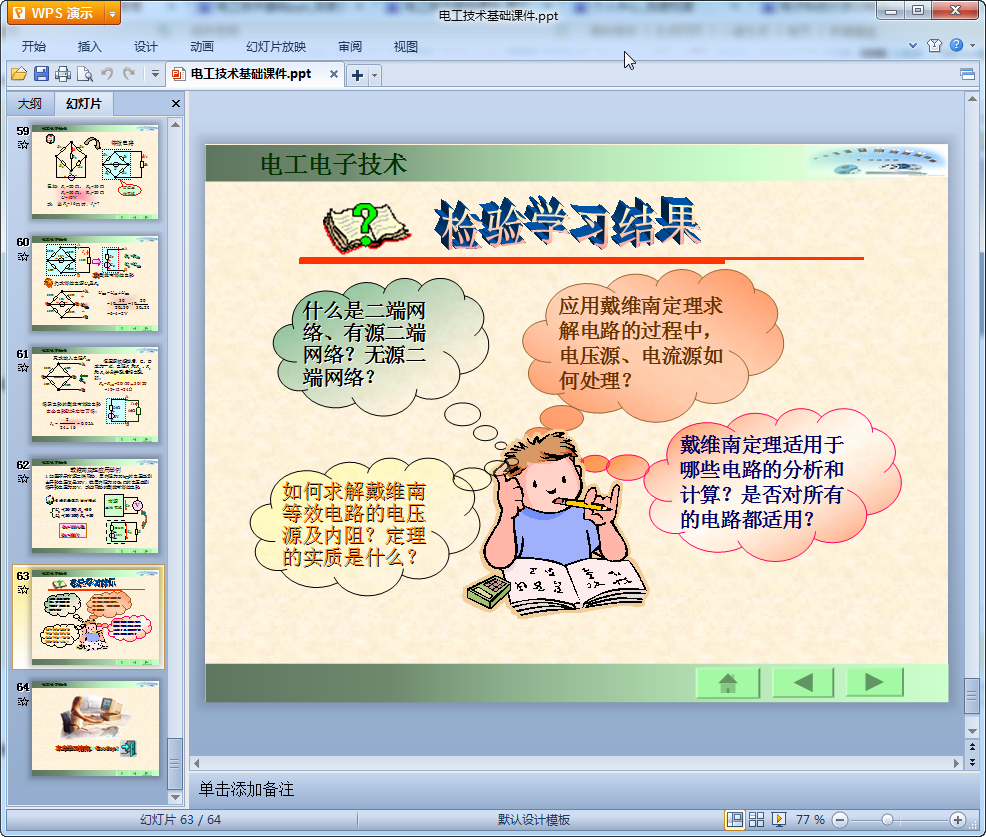986x837 pixels.
Task: Expand the new tab dropdown arrow beside the plus
Action: 374,75
